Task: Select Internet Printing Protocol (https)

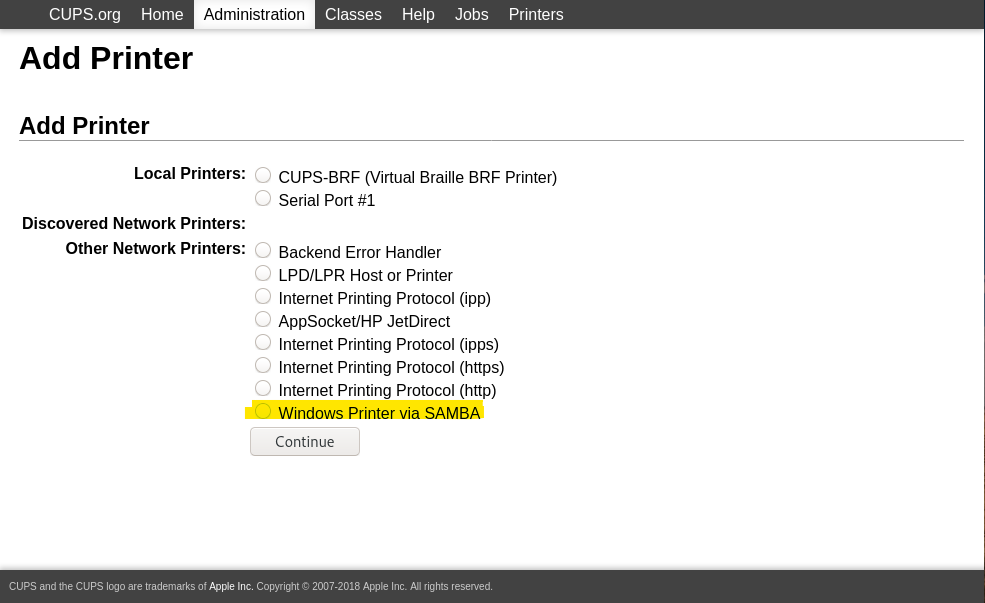Action: [x=263, y=365]
